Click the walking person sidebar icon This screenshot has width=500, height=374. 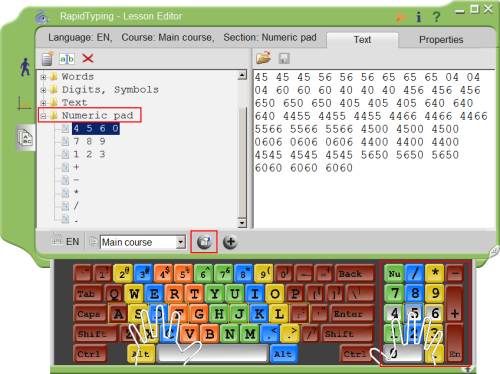click(25, 67)
